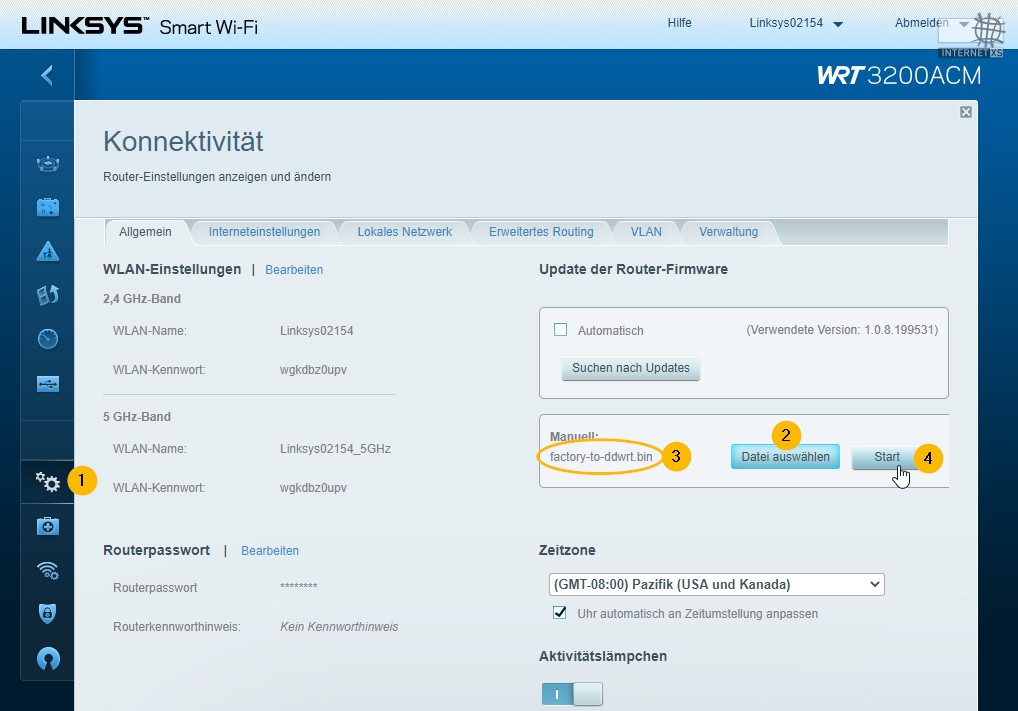Click the masked Routerpasswort value
Image resolution: width=1018 pixels, height=711 pixels.
[x=299, y=586]
